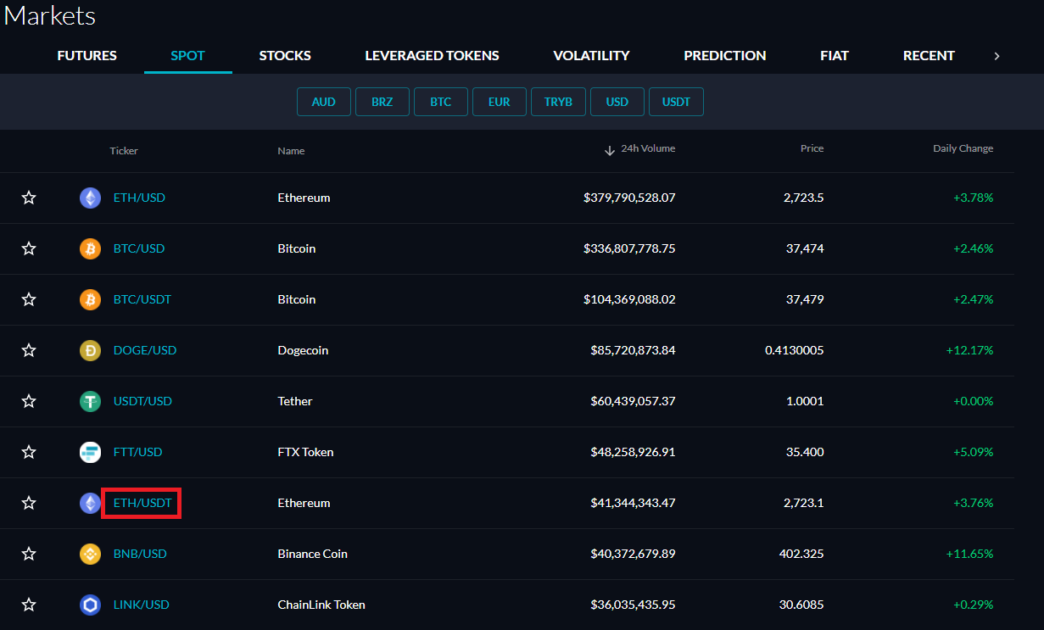Add BNB/USD to favorites with star
The width and height of the screenshot is (1044, 630).
pos(29,553)
